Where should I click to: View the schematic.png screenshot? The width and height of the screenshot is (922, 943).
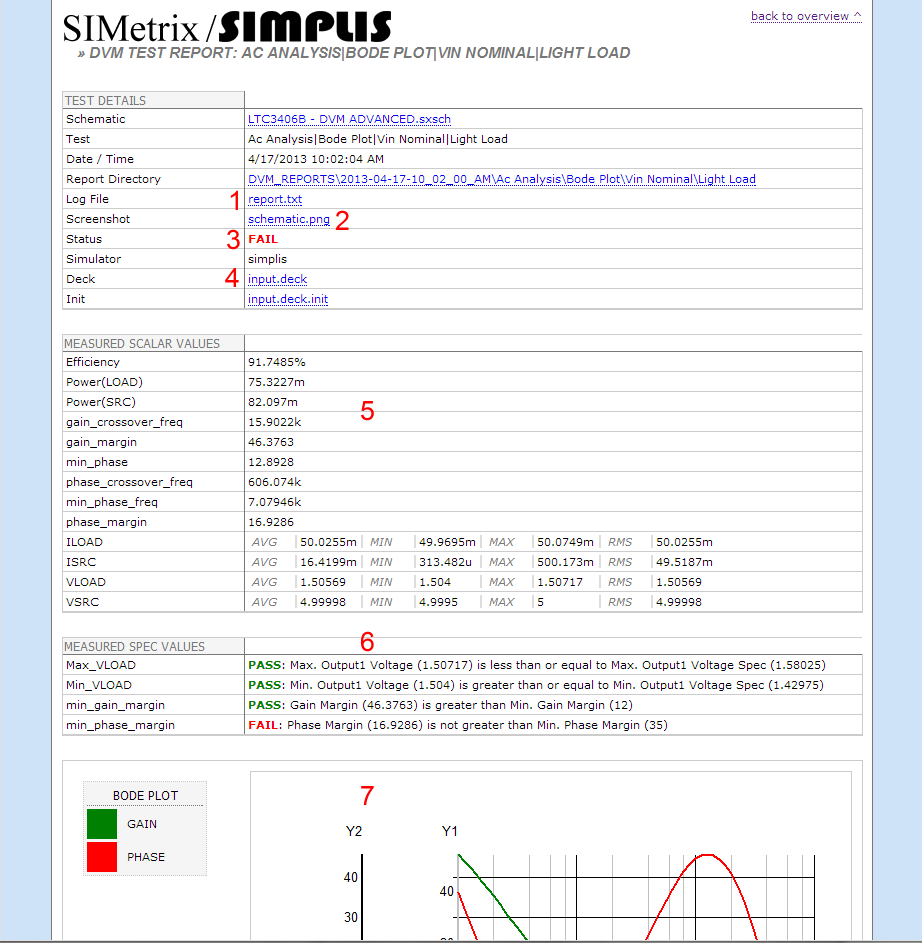(x=289, y=218)
